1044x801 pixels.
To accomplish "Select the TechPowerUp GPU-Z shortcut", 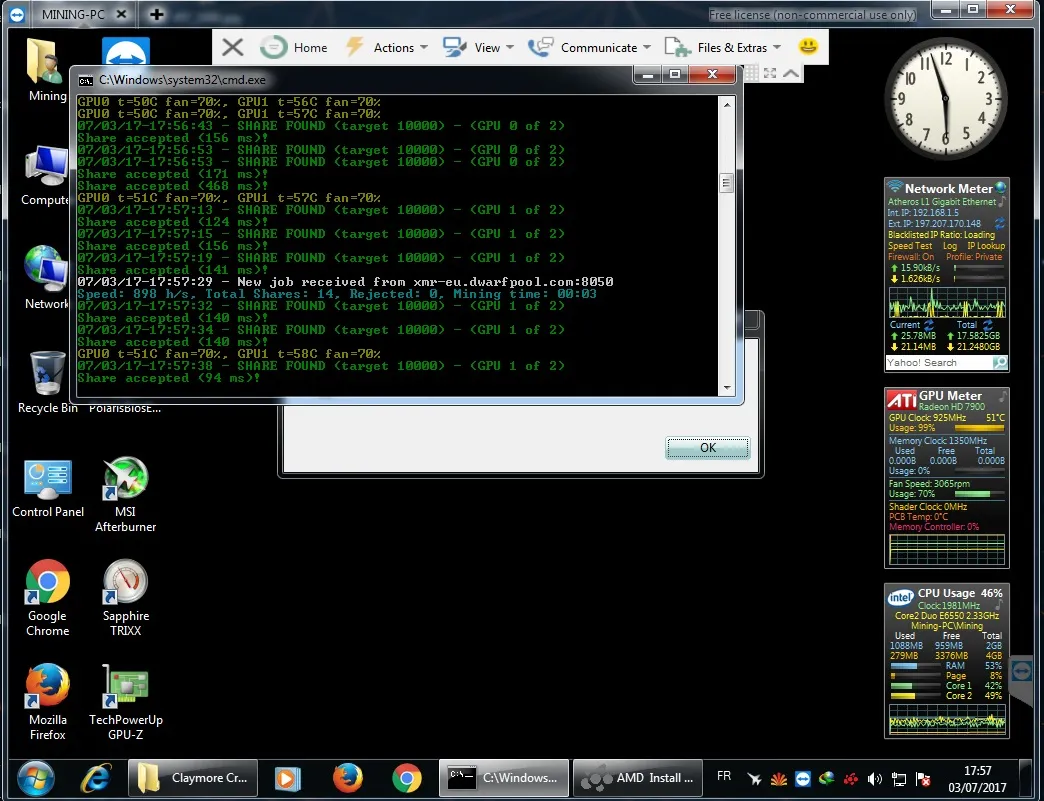I will tap(125, 702).
